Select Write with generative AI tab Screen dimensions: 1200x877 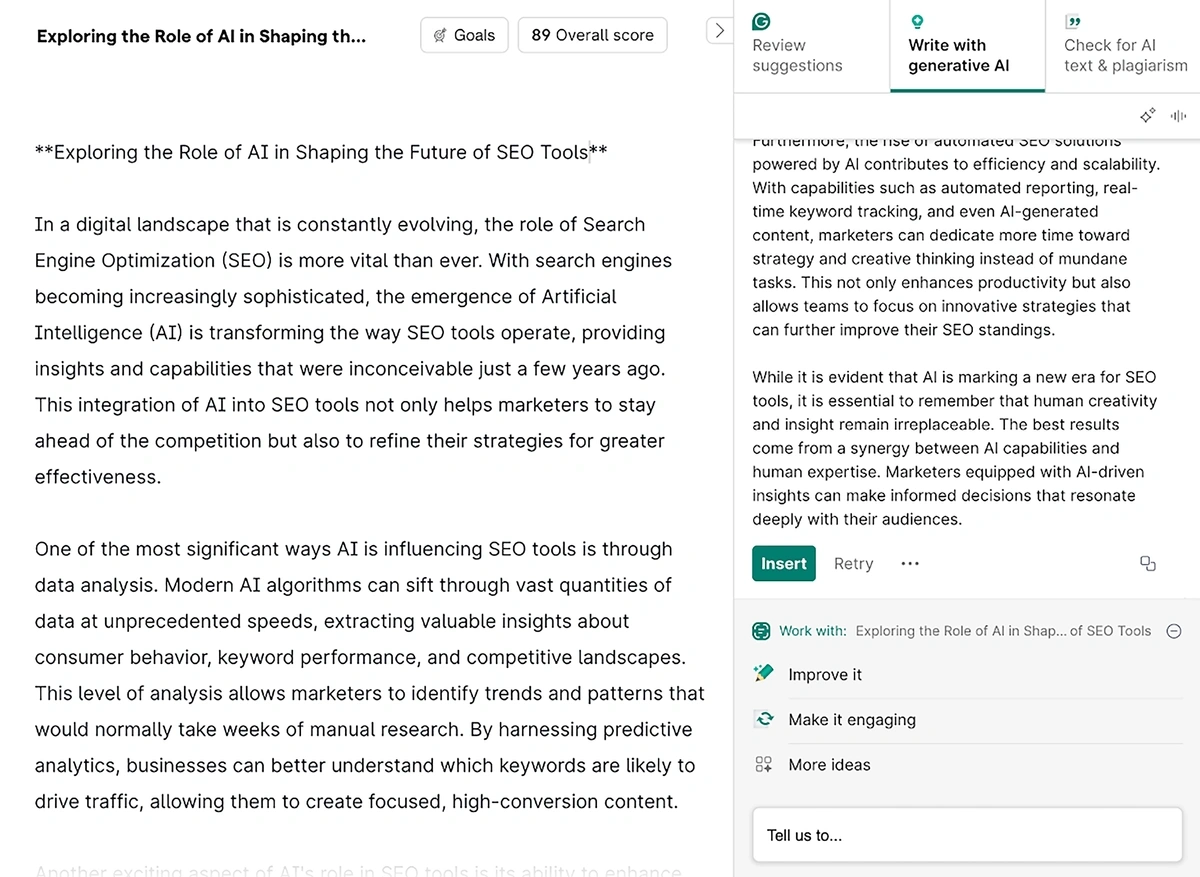click(967, 46)
